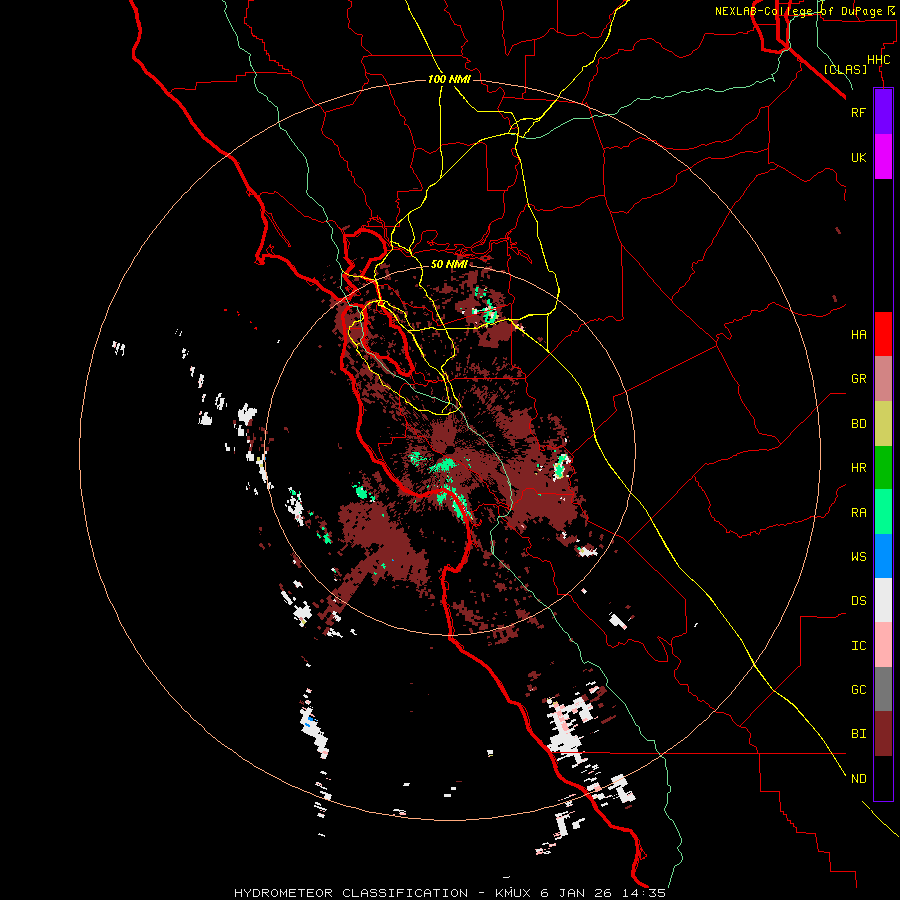Click the BI brown legend color block
The image size is (900, 900).
[x=883, y=734]
